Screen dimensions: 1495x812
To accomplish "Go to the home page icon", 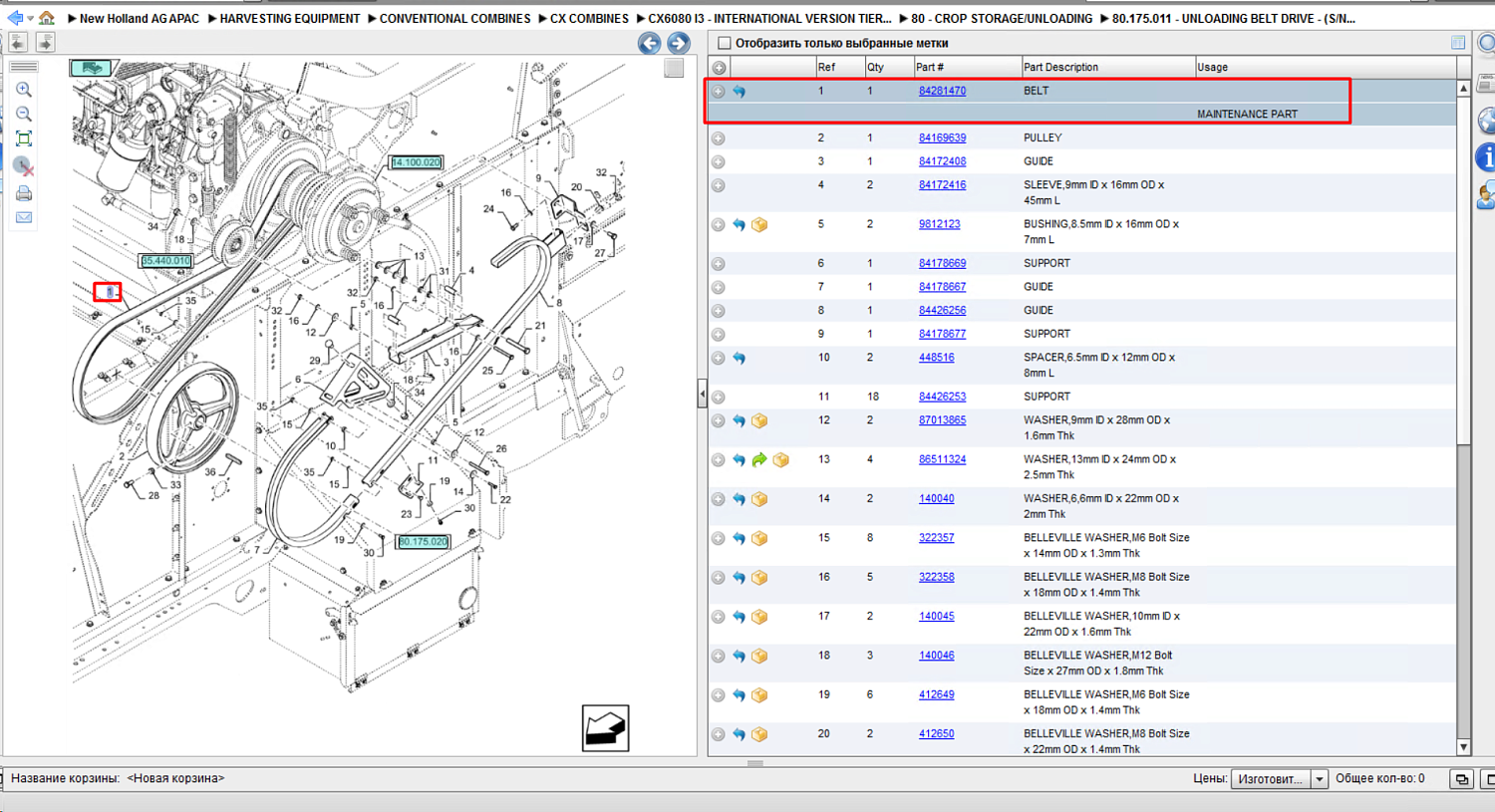I will [x=46, y=18].
